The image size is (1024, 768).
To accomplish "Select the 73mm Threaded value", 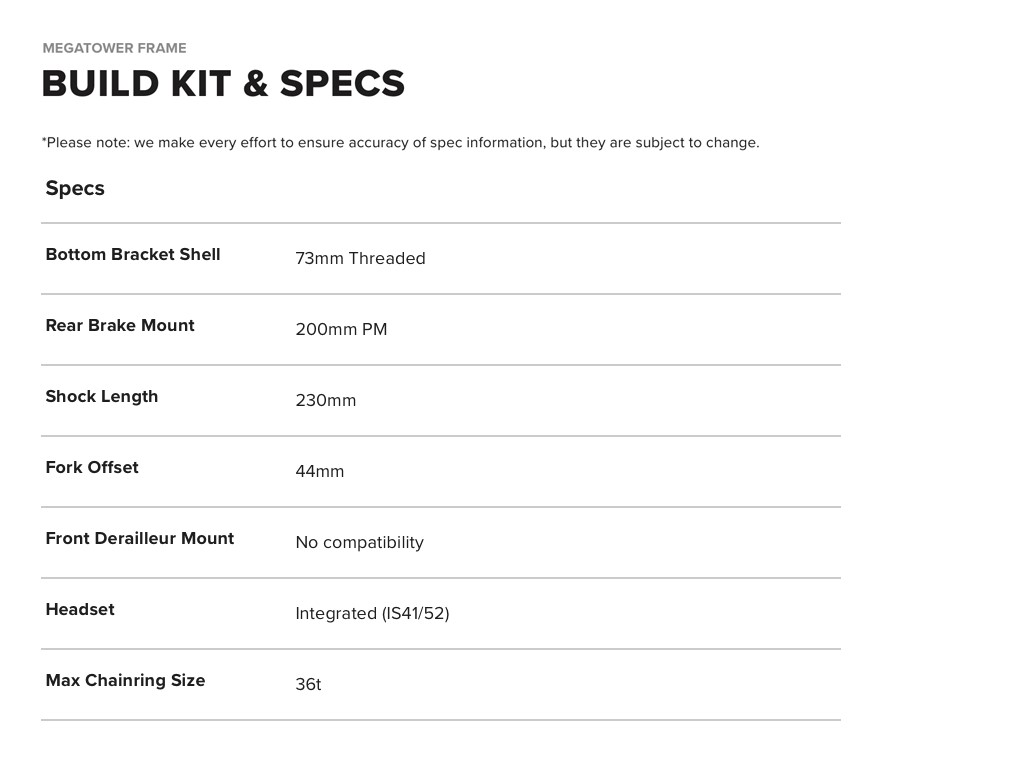I will (x=360, y=259).
